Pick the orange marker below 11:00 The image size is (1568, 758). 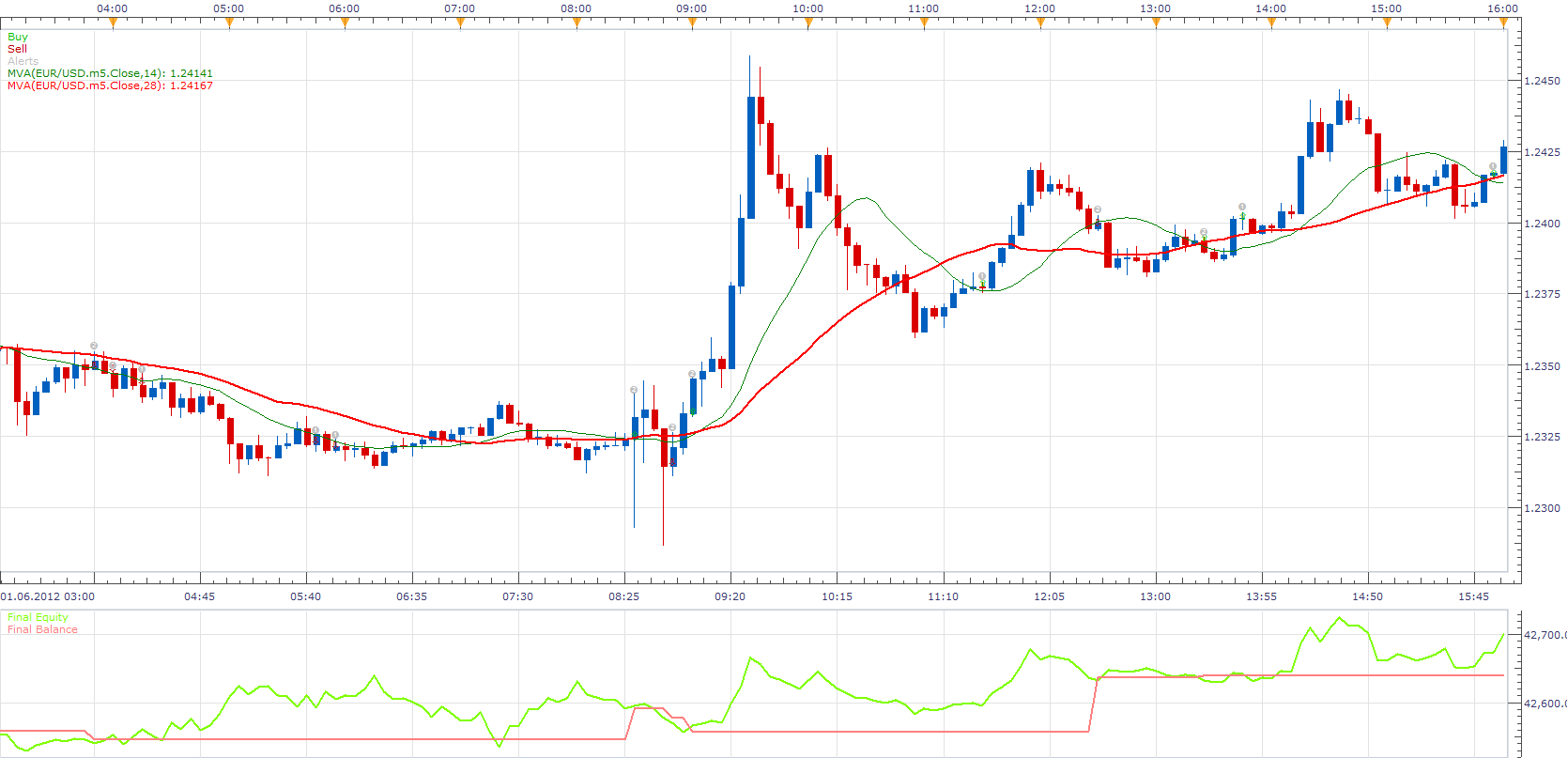pyautogui.click(x=924, y=23)
